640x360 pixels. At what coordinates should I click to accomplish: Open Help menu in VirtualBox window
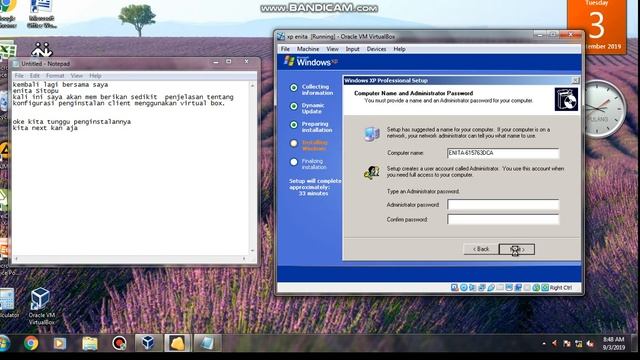click(x=400, y=49)
